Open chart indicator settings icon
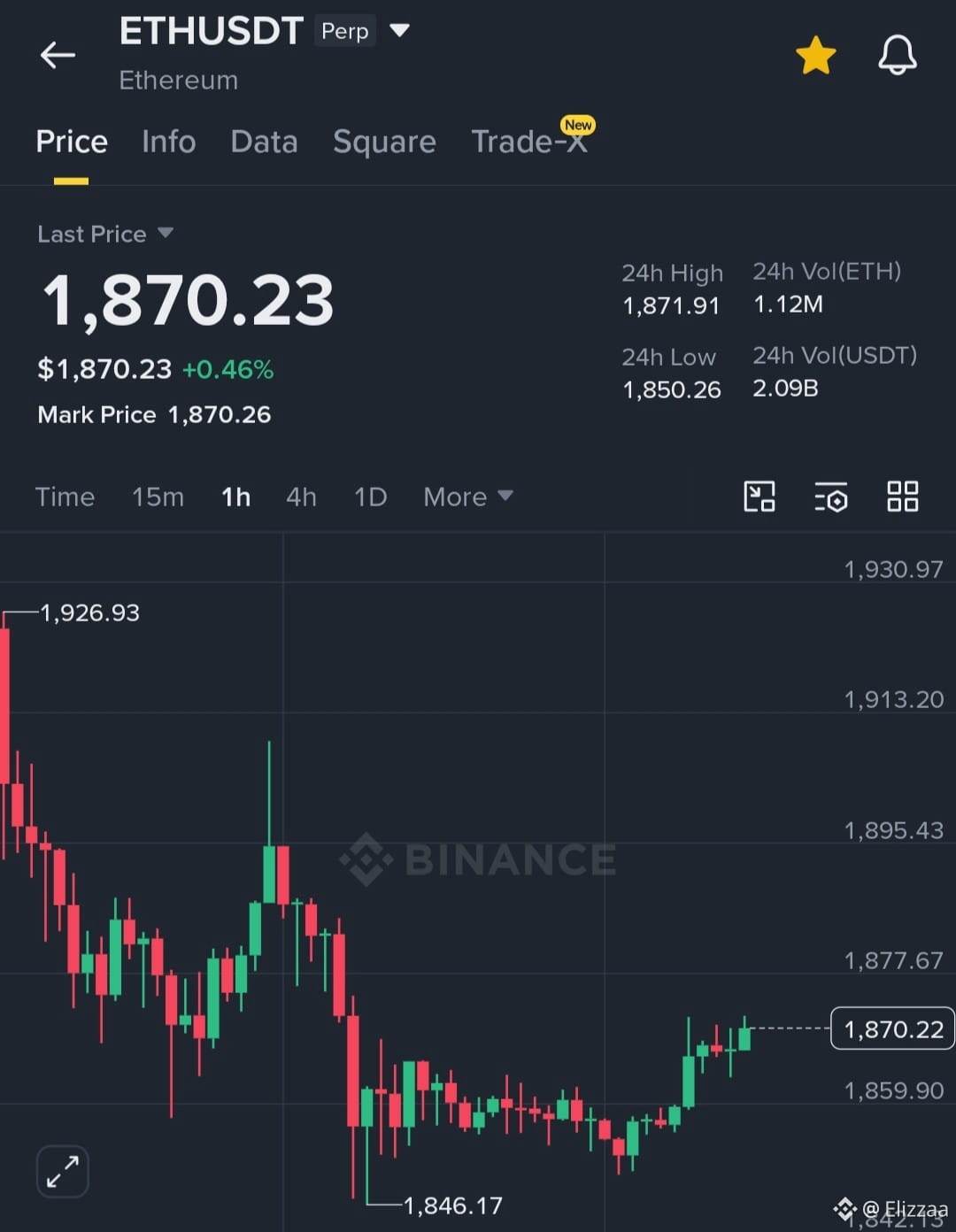956x1232 pixels. pos(830,497)
